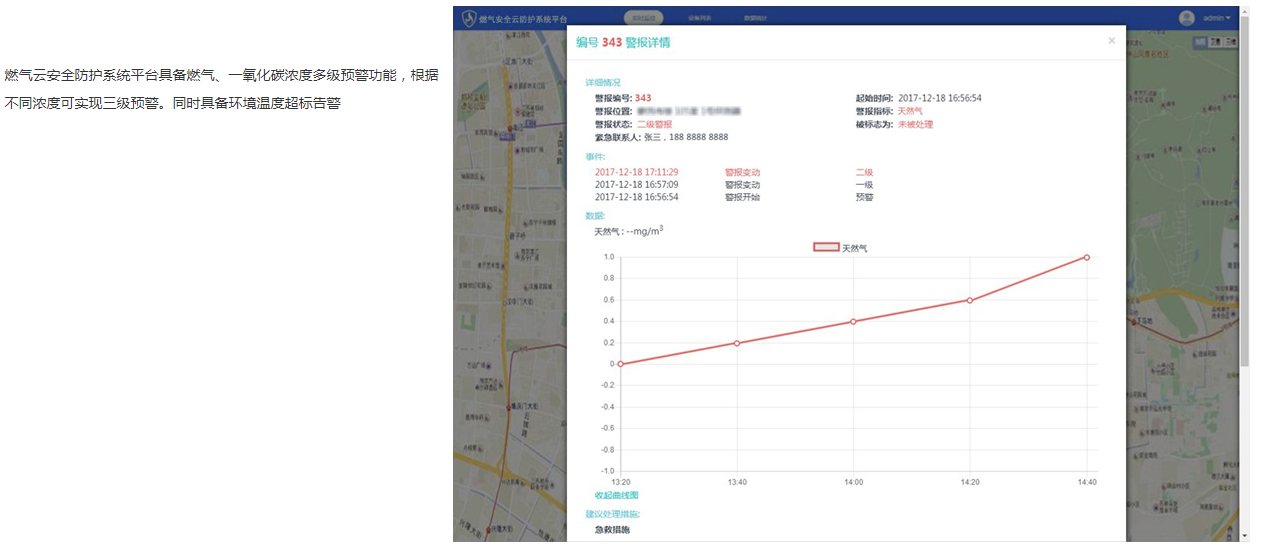Click the 一级 level in second event row

click(x=864, y=185)
